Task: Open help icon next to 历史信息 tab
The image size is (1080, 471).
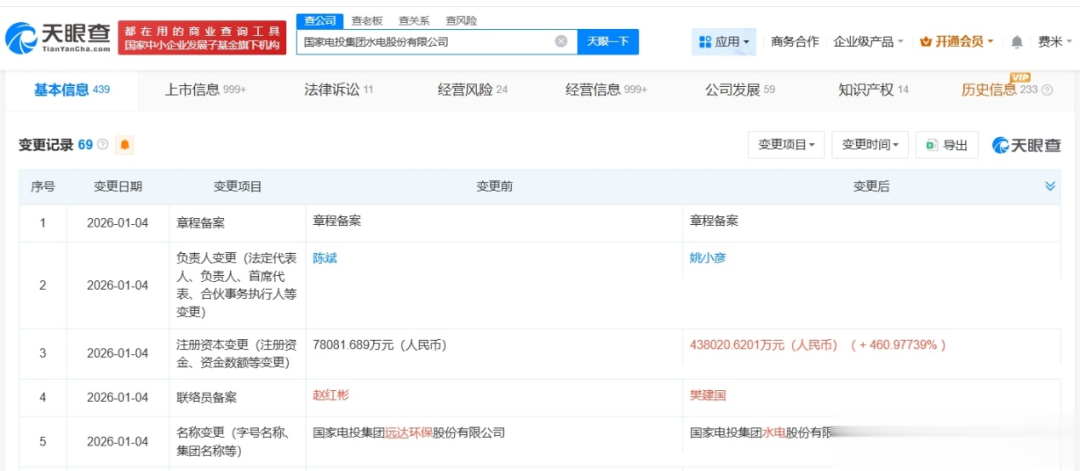Action: coord(1047,90)
